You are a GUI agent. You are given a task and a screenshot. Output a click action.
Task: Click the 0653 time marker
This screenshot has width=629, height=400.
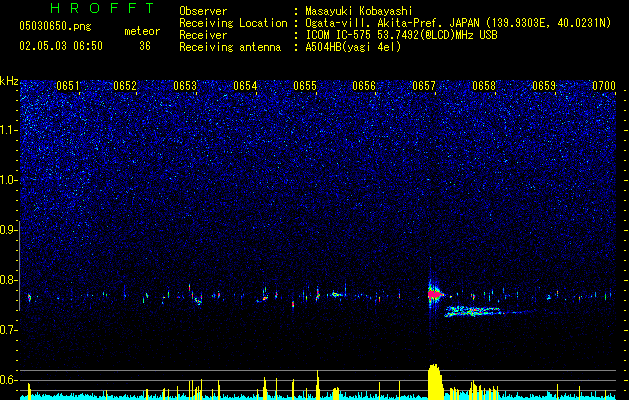pyautogui.click(x=185, y=86)
